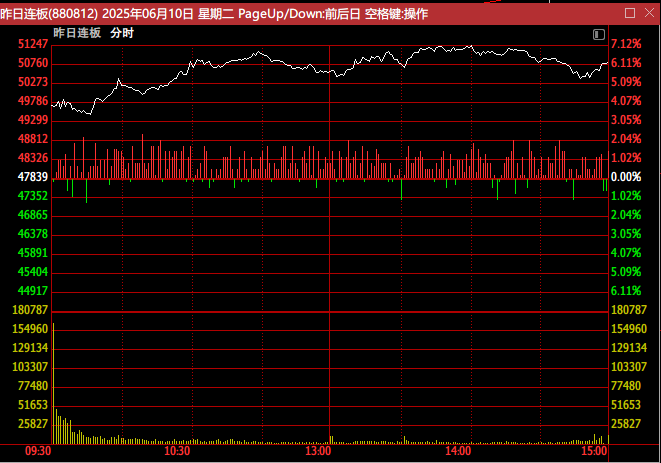This screenshot has width=661, height=463.
Task: Click the tall opening volume bars at 09:30
Action: tap(57, 425)
